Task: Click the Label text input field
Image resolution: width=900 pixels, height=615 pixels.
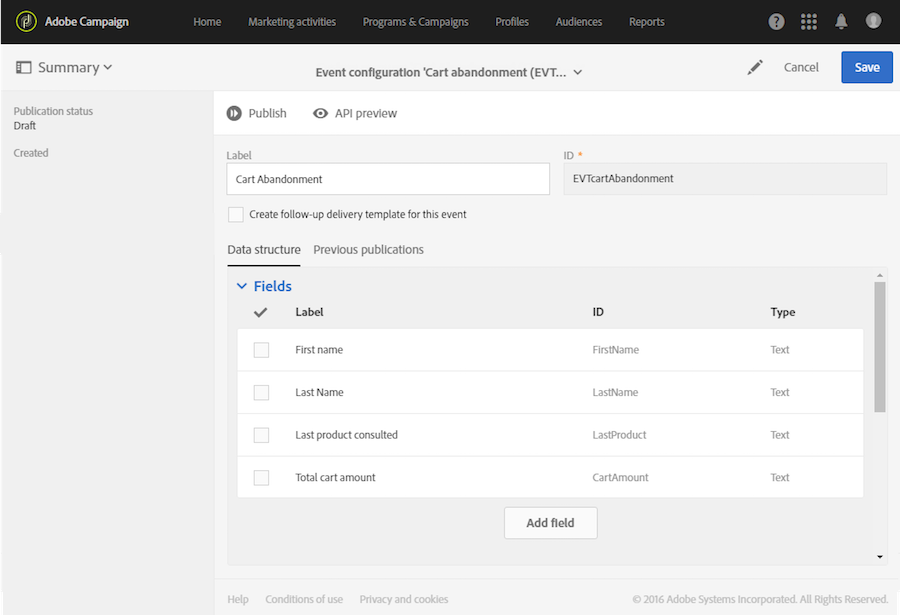Action: coord(388,179)
